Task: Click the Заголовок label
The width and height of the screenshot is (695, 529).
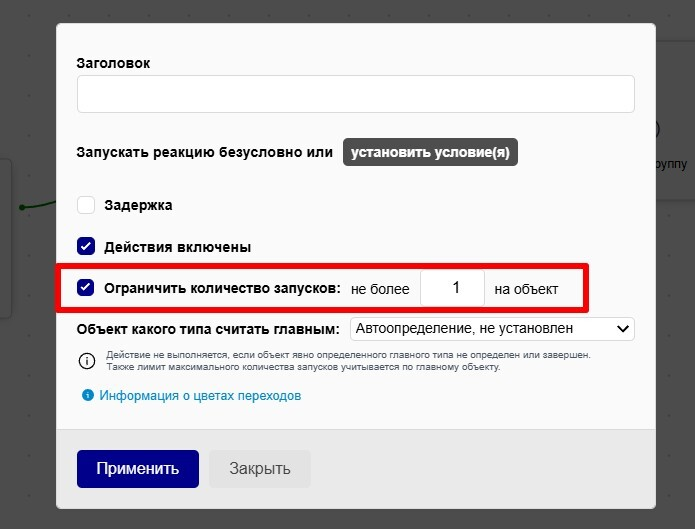Action: tap(113, 63)
